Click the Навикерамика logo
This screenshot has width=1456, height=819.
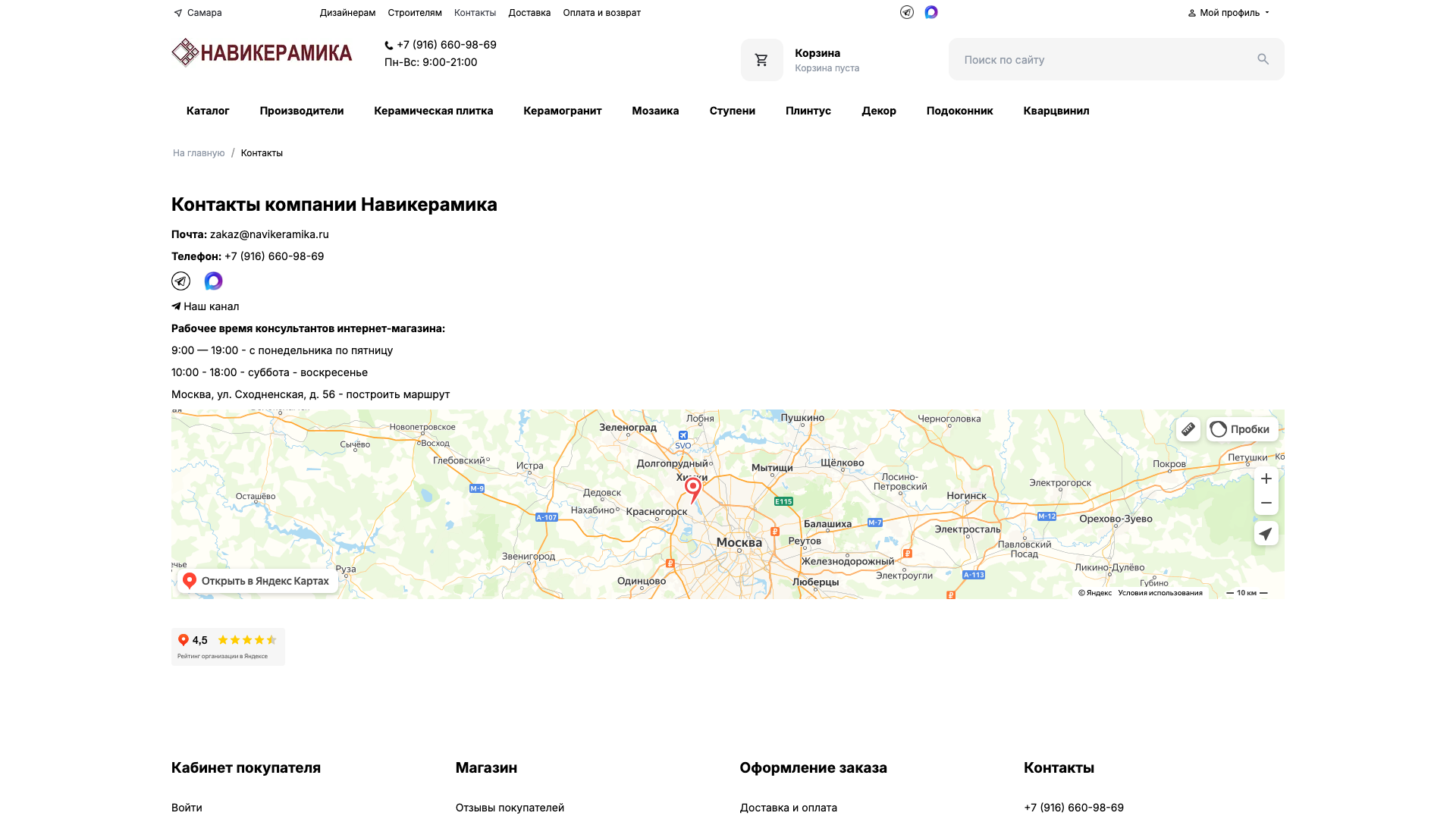point(262,52)
